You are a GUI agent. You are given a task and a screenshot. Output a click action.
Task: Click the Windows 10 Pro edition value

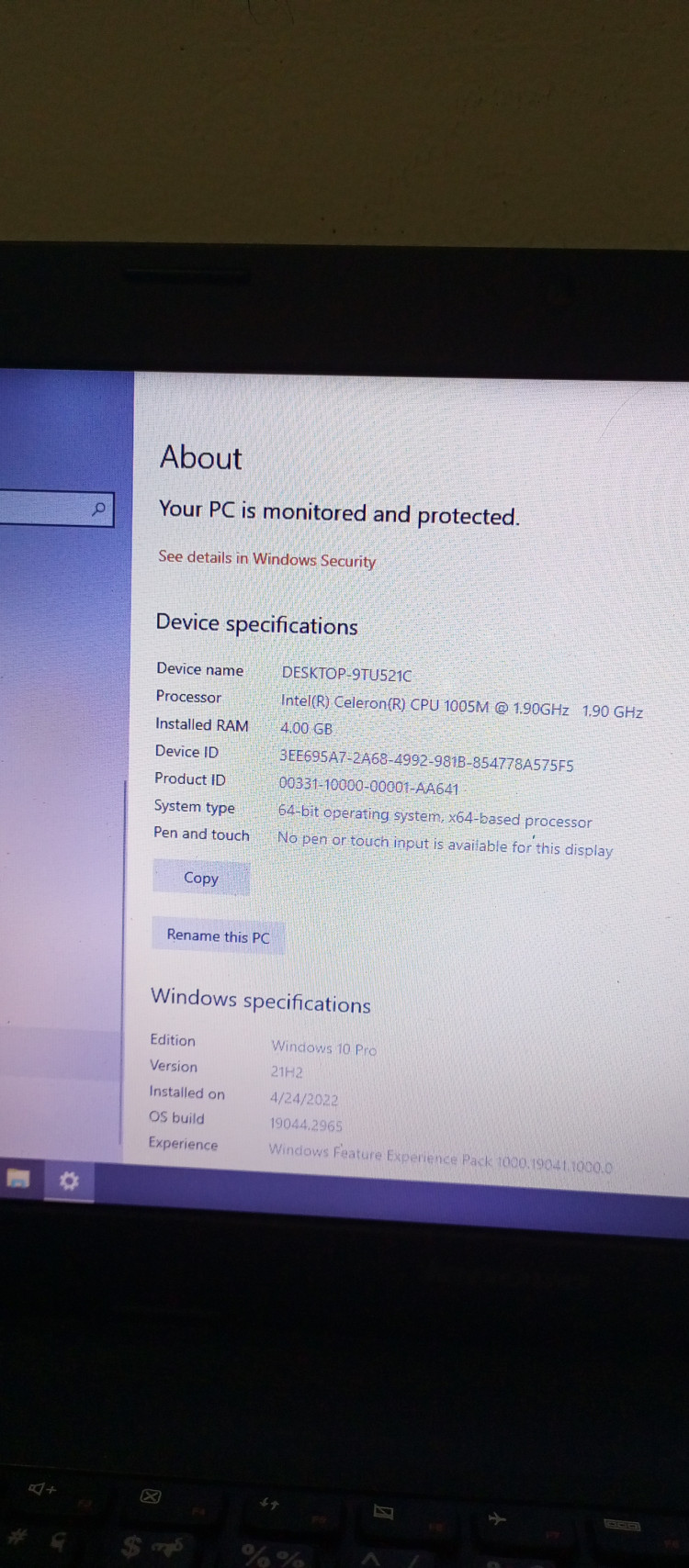point(323,1047)
